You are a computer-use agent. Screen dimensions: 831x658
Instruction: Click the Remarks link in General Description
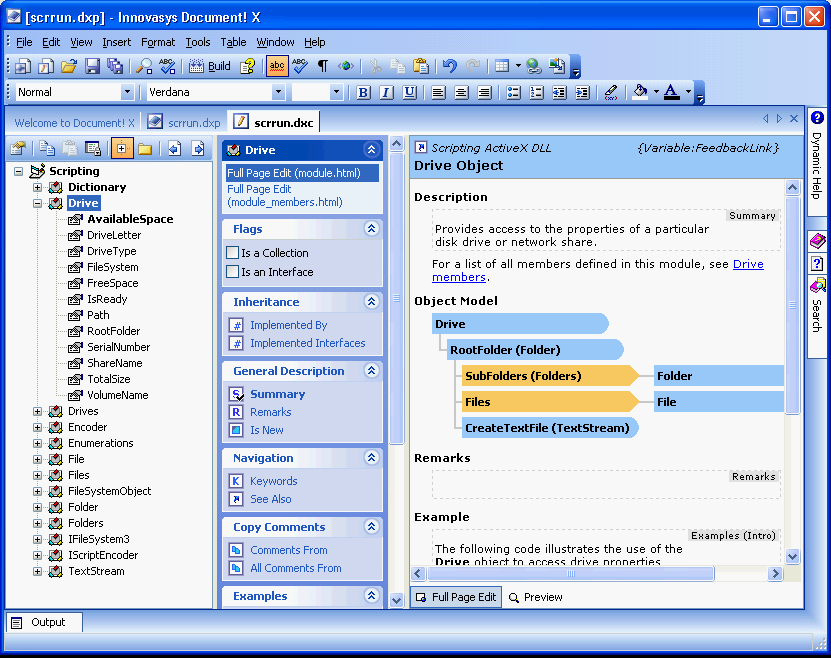point(270,412)
